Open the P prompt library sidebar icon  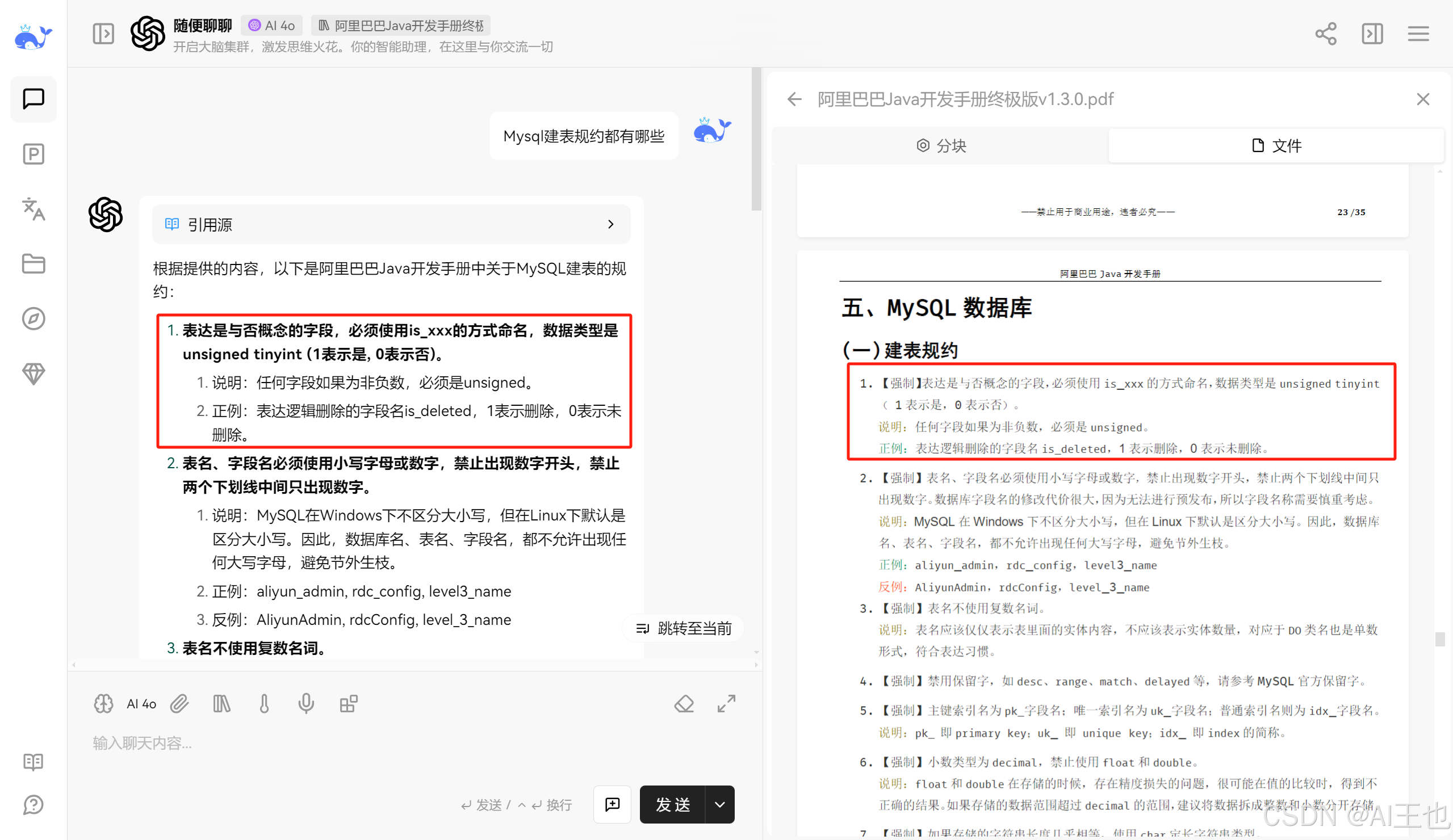(x=34, y=154)
